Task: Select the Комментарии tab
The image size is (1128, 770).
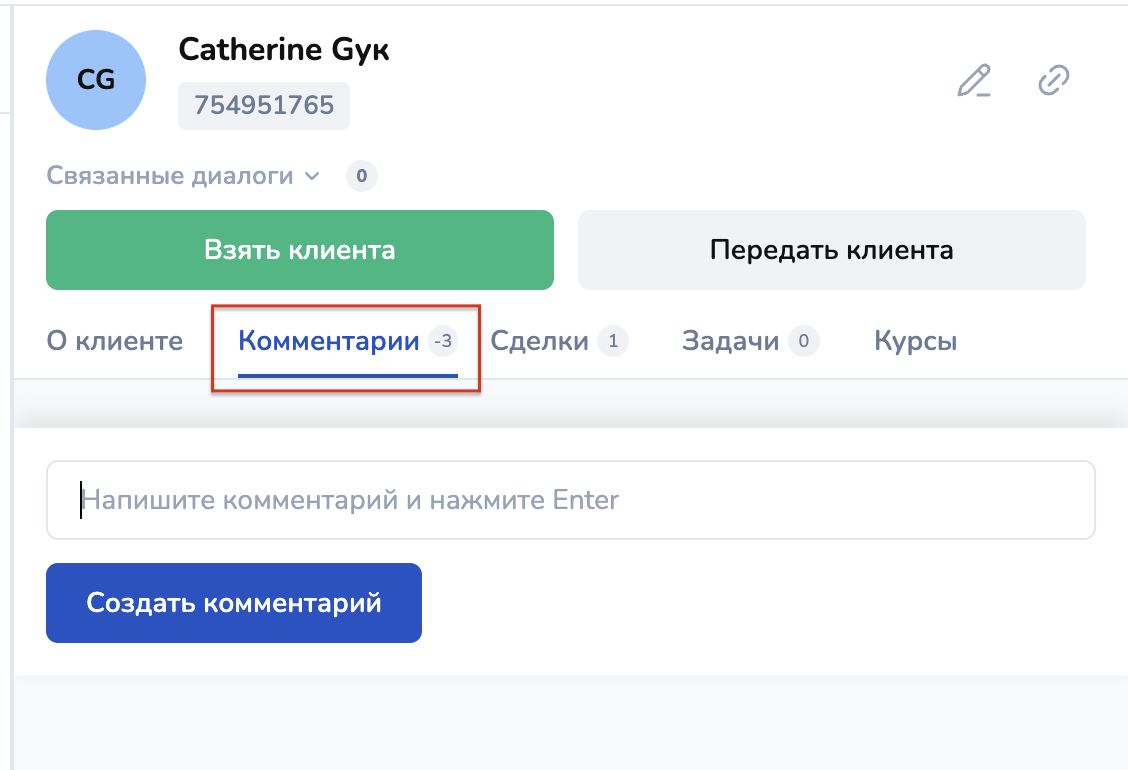Action: (329, 342)
